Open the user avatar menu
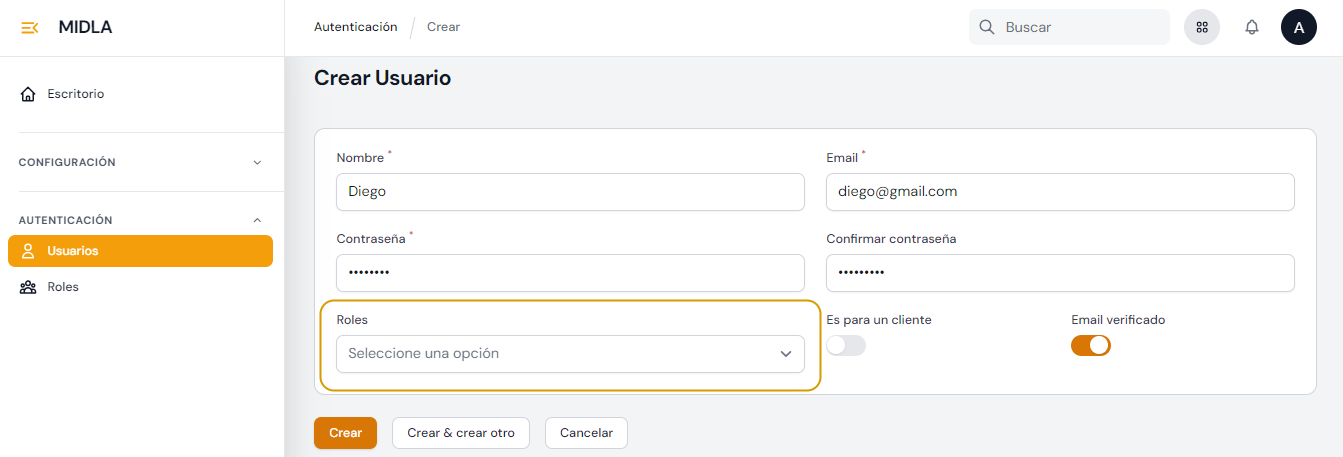Viewport: 1343px width, 457px height. [x=1298, y=28]
